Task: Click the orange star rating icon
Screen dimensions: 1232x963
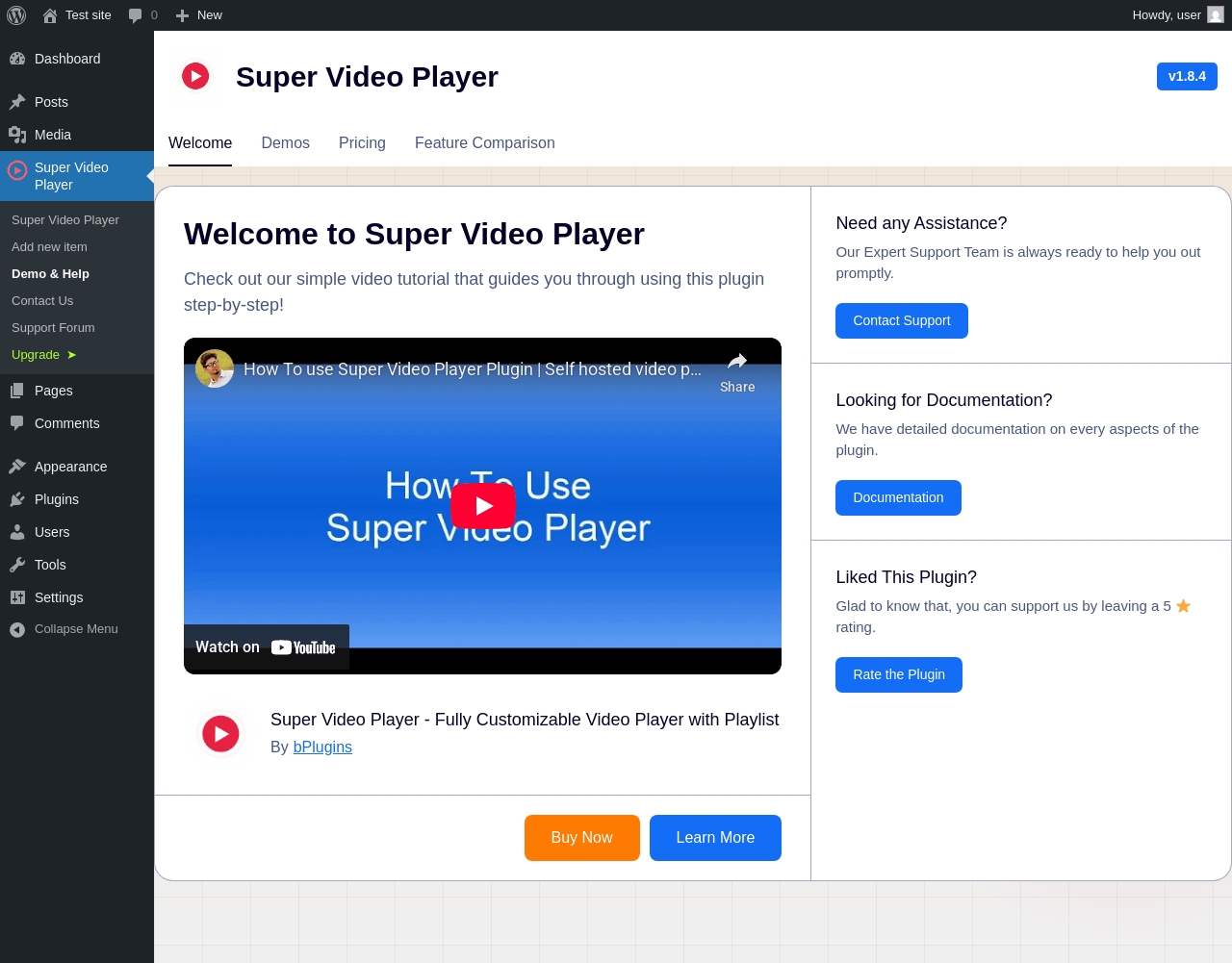Action: (1184, 606)
